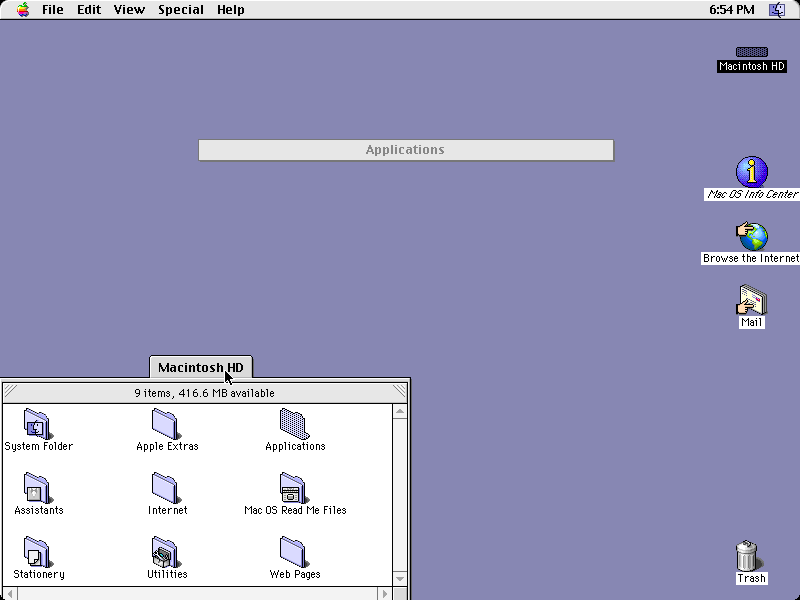Viewport: 800px width, 600px height.
Task: Open the System Folder icon
Action: (37, 424)
